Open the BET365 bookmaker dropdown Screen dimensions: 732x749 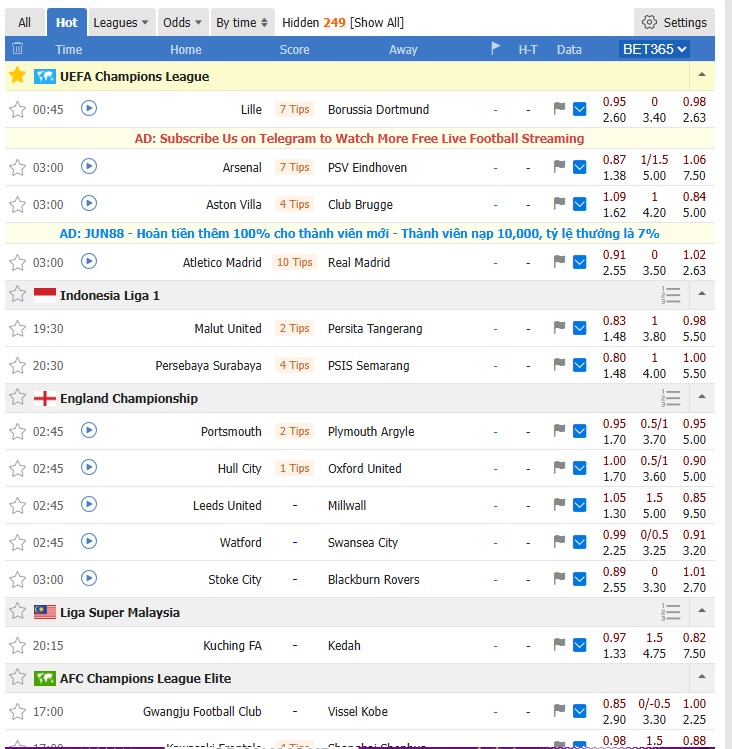(655, 49)
